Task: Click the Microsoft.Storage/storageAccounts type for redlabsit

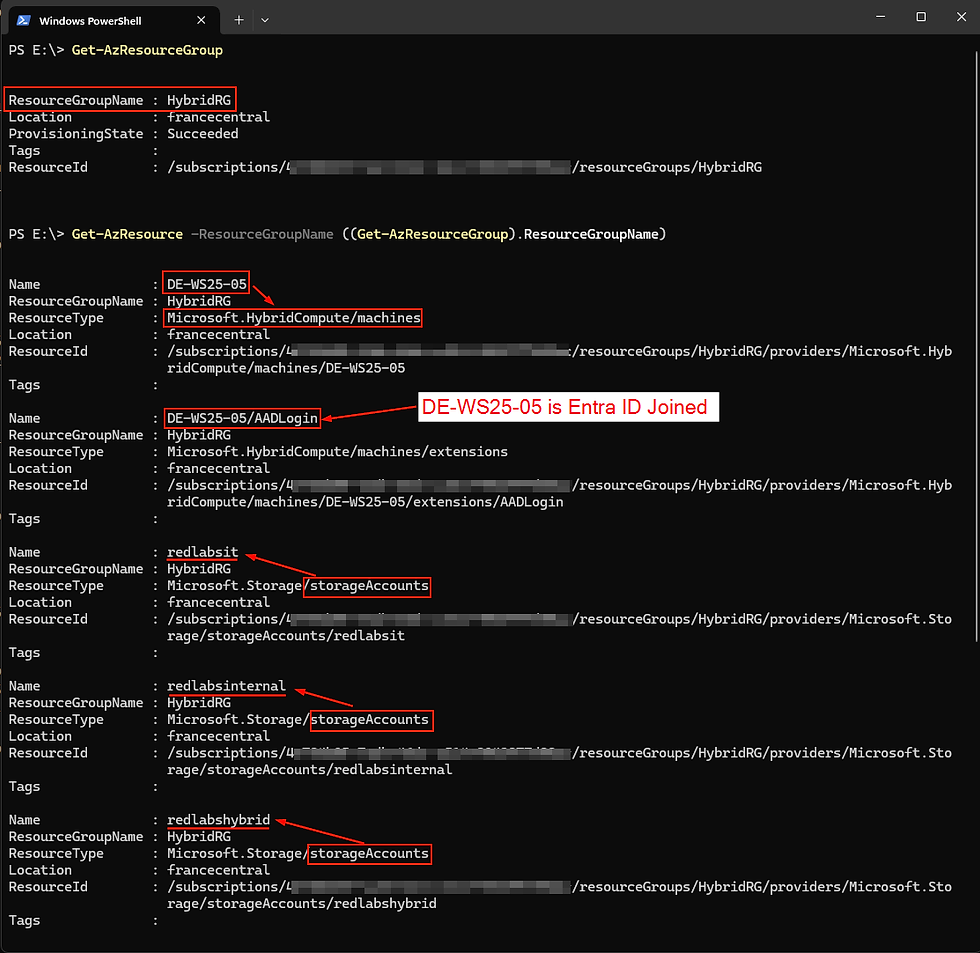Action: [x=298, y=586]
